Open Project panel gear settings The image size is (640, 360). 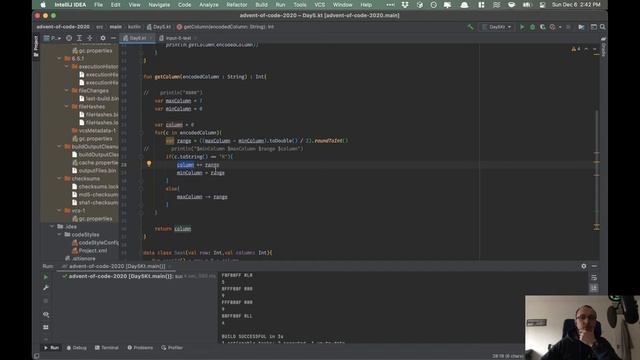pyautogui.click(x=103, y=38)
